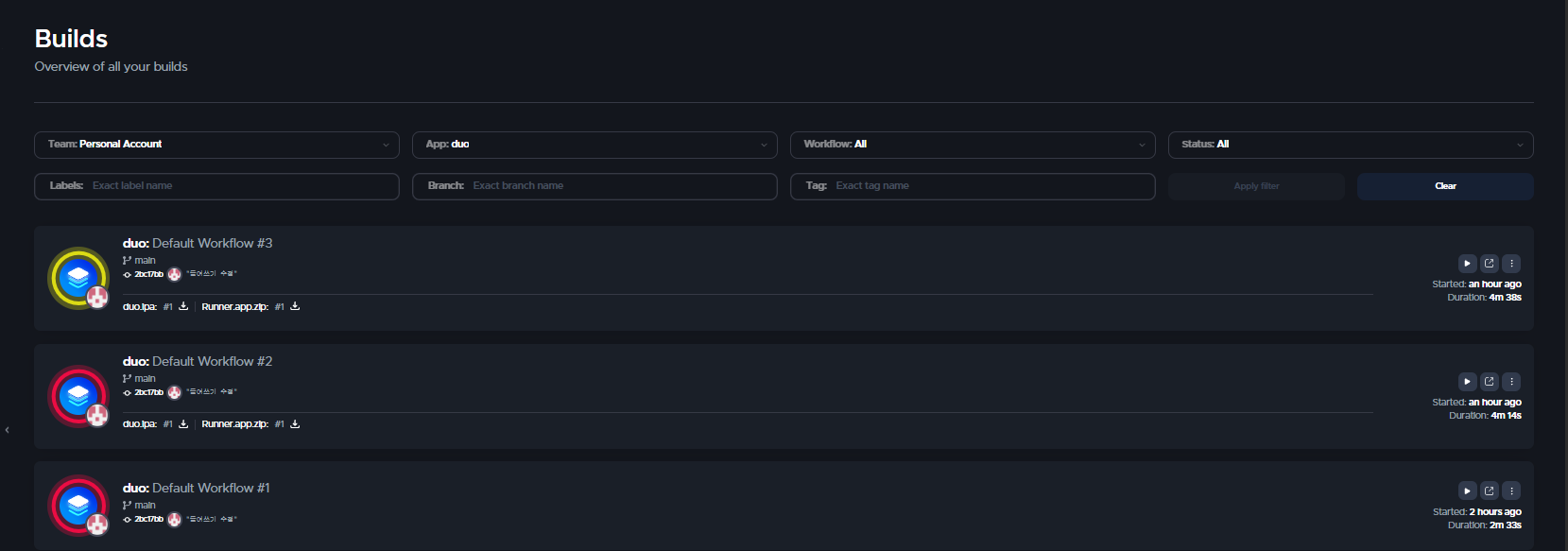Viewport: 1568px width, 551px height.
Task: Open build #2 in a new tab
Action: tap(1489, 382)
